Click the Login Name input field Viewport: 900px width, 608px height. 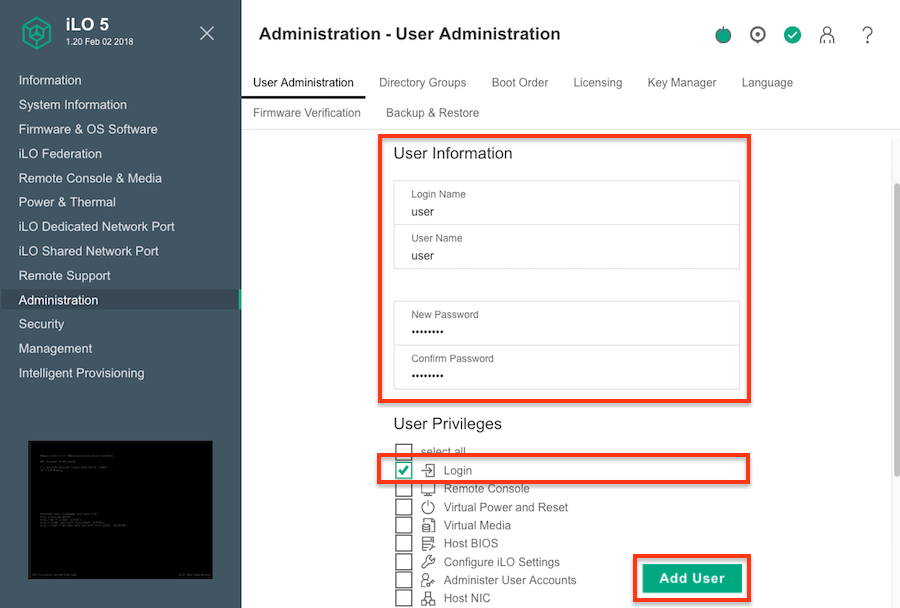[567, 203]
